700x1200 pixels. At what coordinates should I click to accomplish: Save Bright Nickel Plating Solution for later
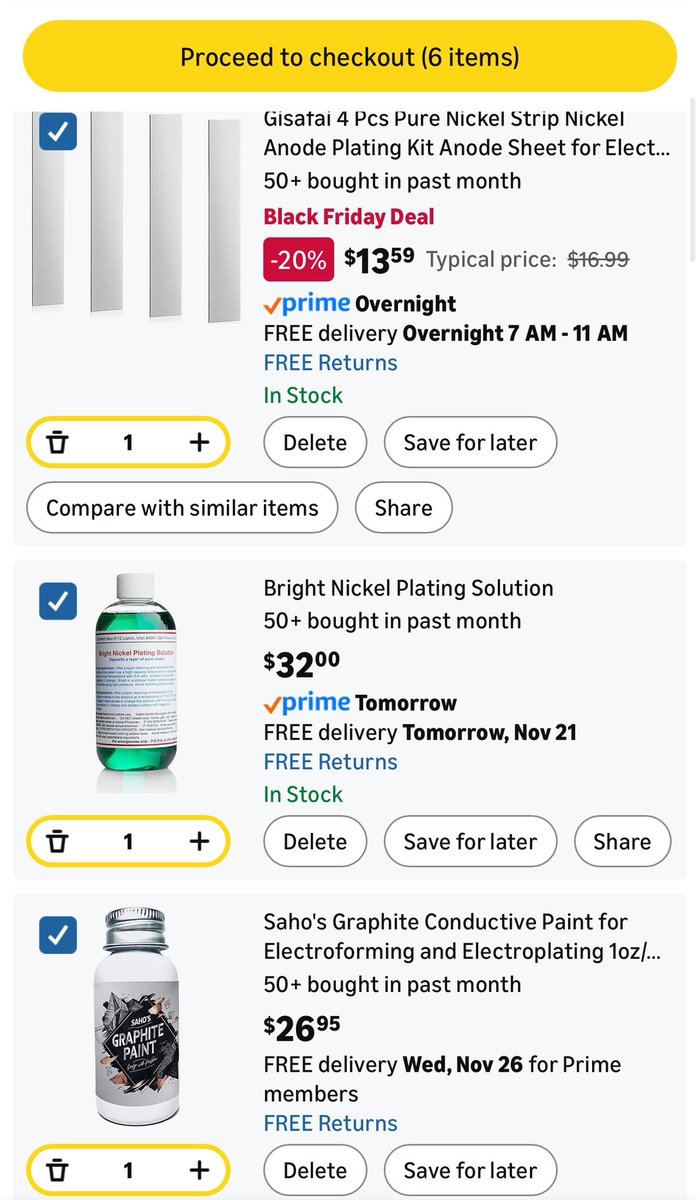[x=470, y=842]
